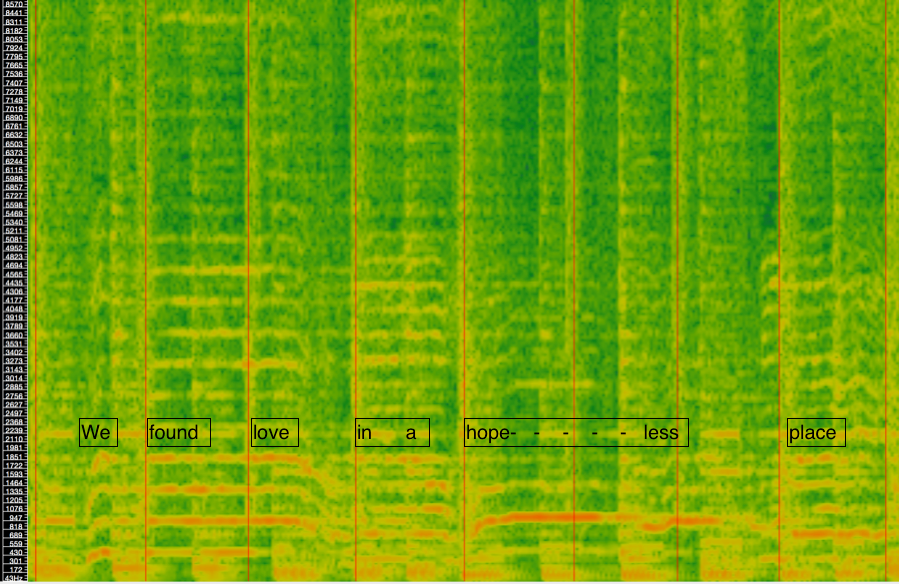Select the 5340 frequency axis label
The image size is (900, 585).
pos(14,222)
